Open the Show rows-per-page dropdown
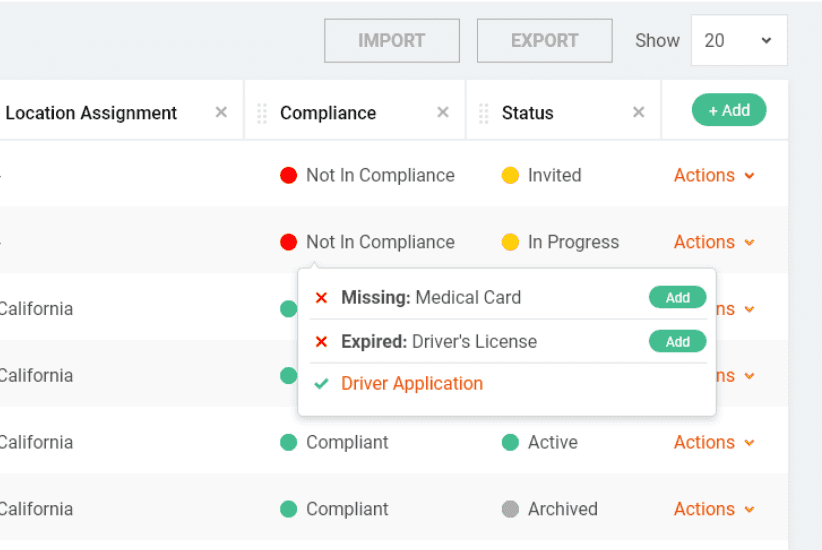Viewport: 822px width, 550px height. [738, 41]
